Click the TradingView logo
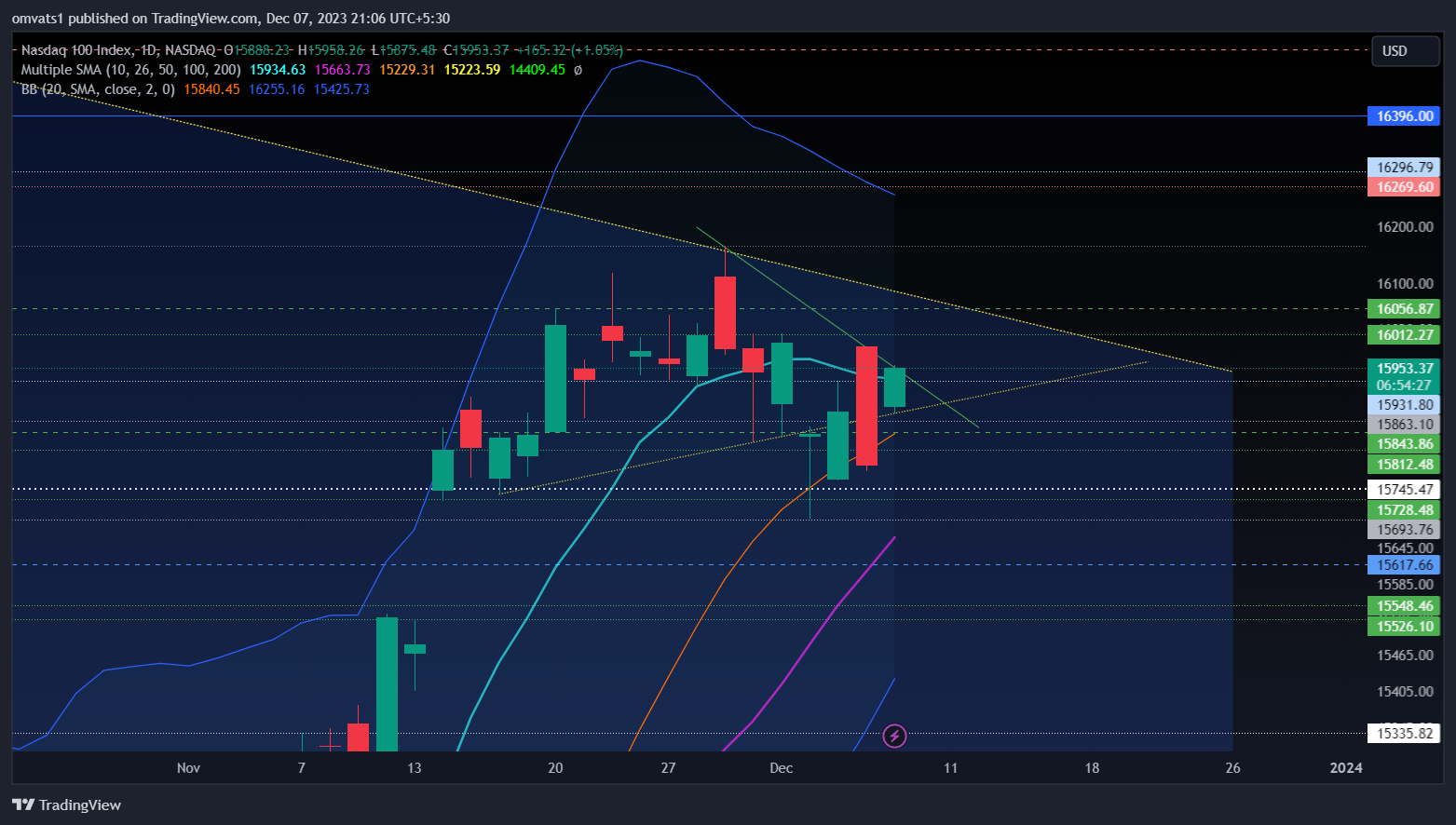The height and width of the screenshot is (825, 1456). tap(66, 805)
